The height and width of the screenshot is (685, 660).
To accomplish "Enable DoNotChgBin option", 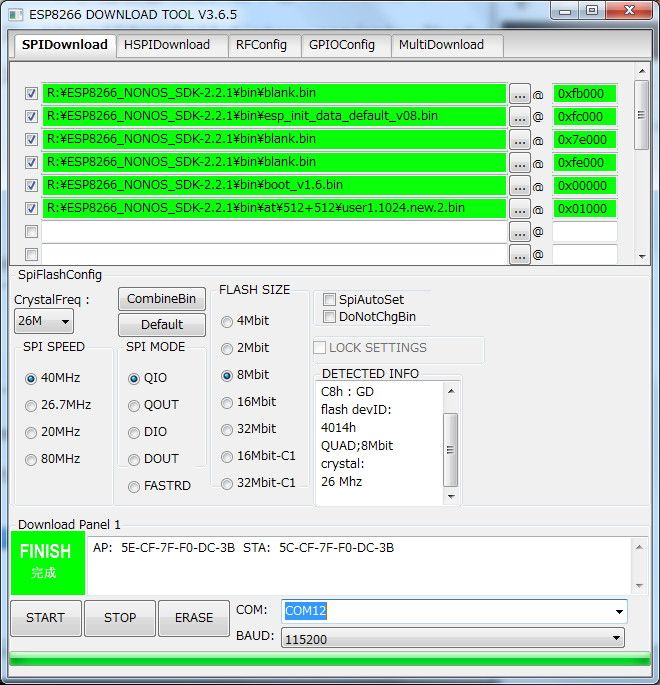I will pos(329,316).
